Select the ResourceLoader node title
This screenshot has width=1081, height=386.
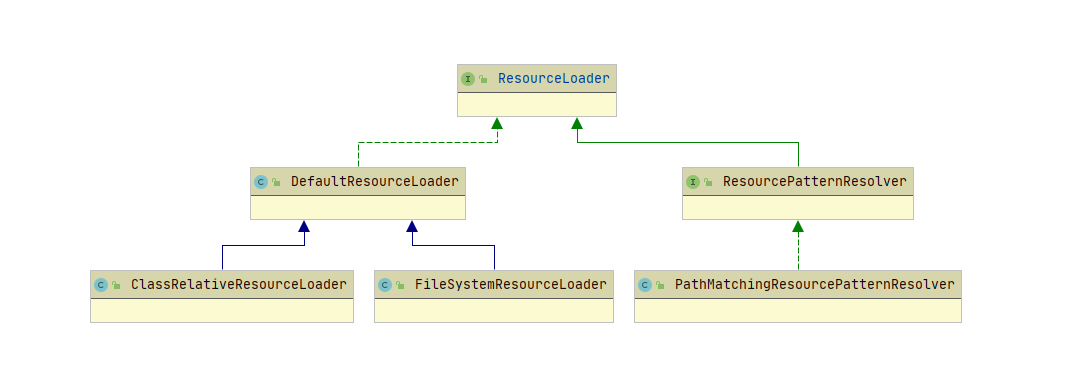pos(554,79)
